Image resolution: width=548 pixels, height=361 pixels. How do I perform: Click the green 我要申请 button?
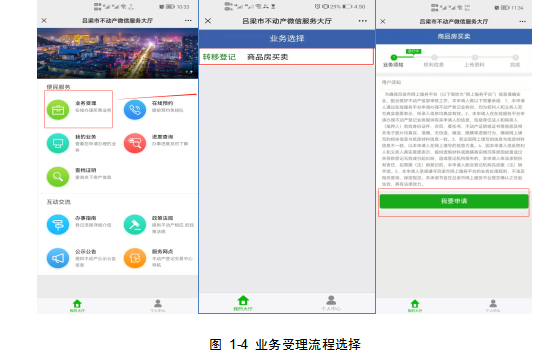454,201
